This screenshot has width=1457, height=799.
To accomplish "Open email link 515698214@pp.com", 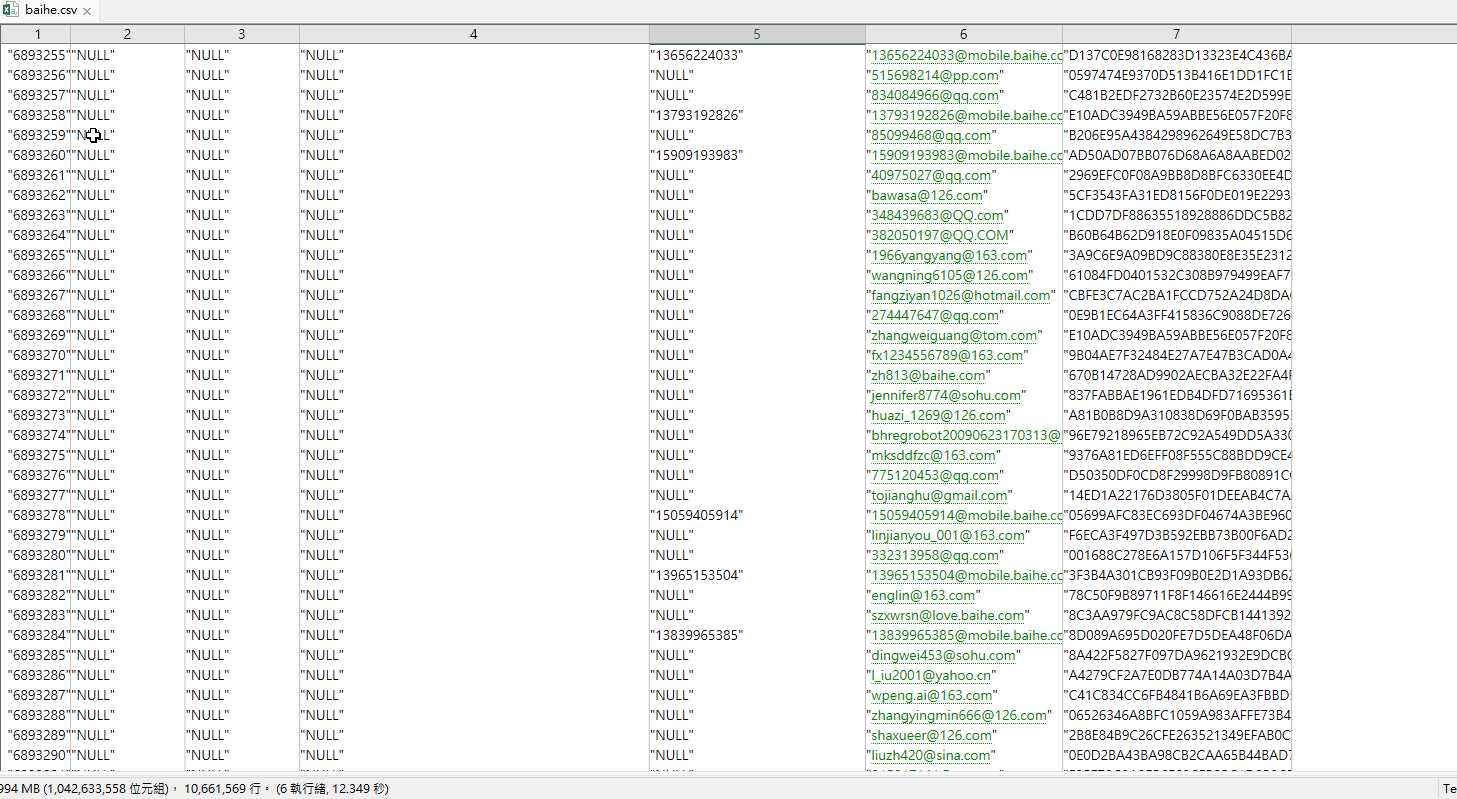I will point(935,76).
